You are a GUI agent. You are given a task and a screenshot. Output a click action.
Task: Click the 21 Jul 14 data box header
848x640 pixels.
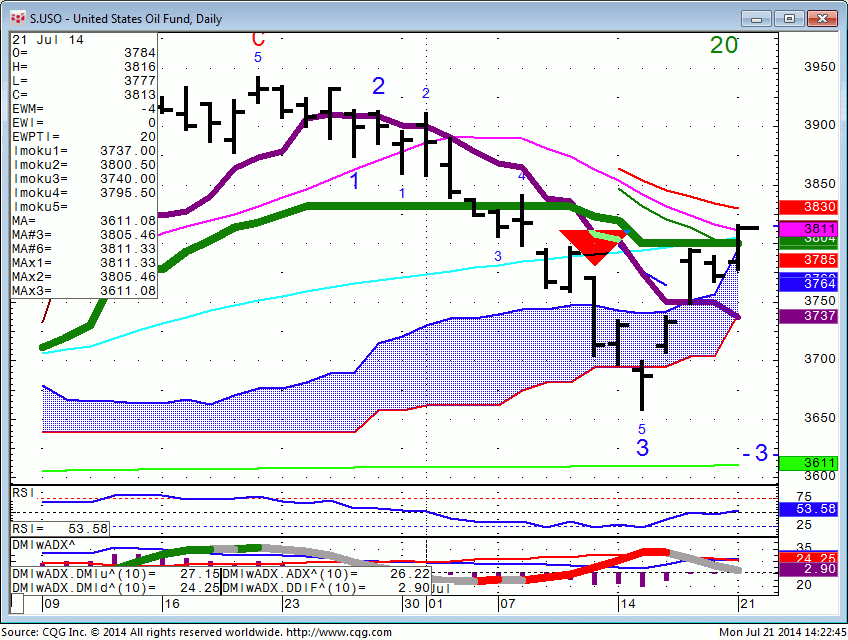pos(48,39)
